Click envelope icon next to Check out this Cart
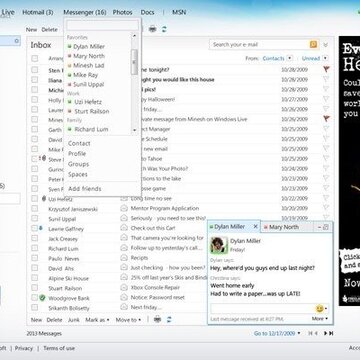 pos(124,228)
